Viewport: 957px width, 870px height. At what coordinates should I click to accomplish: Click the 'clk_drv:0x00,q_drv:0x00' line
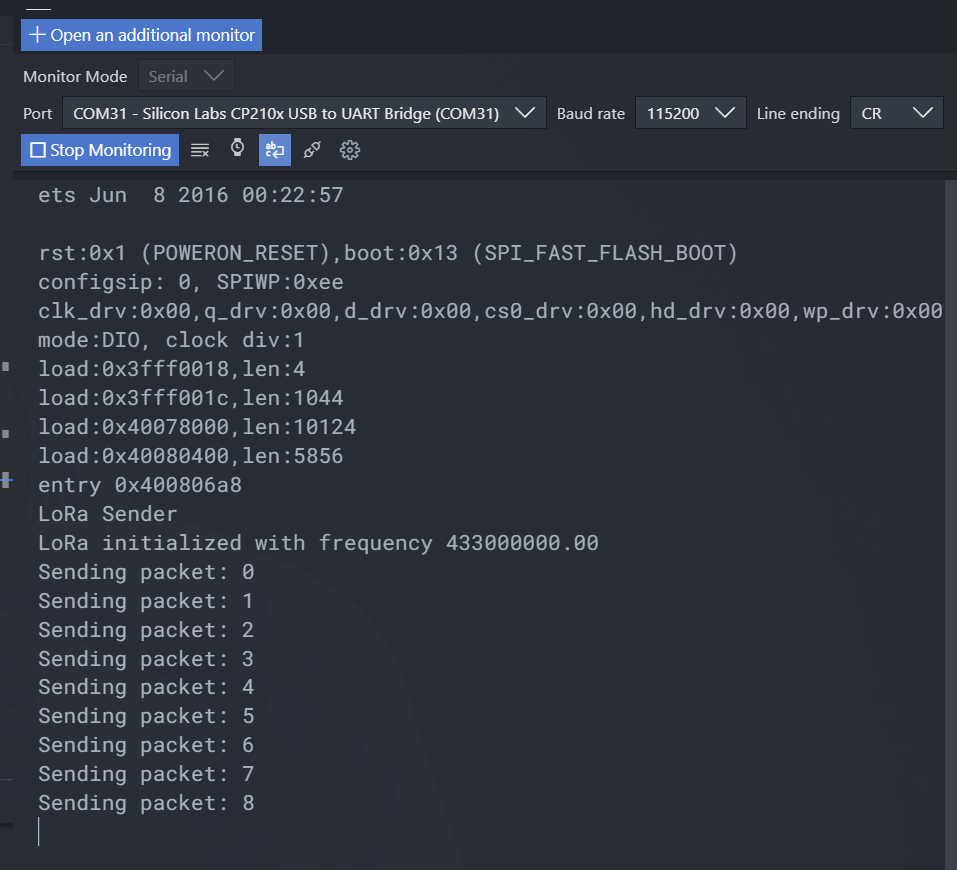490,311
